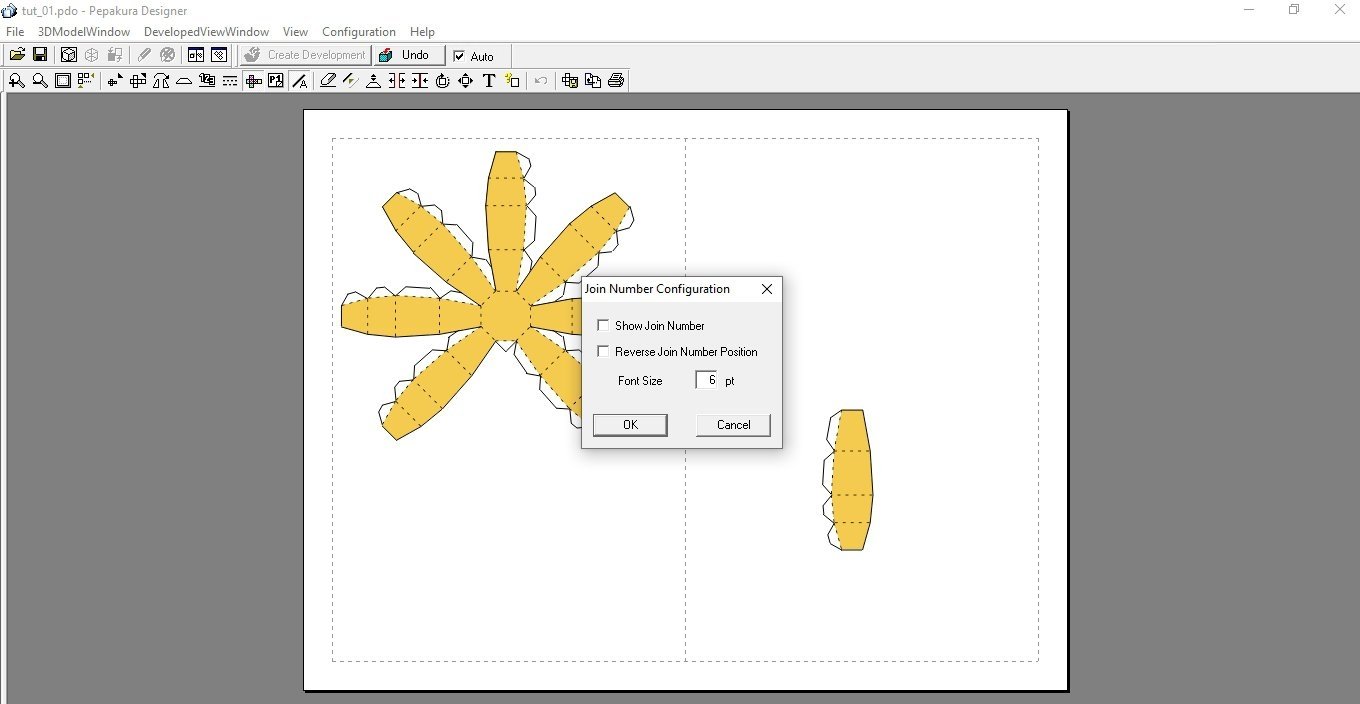Click the Font Size input field

tap(707, 380)
